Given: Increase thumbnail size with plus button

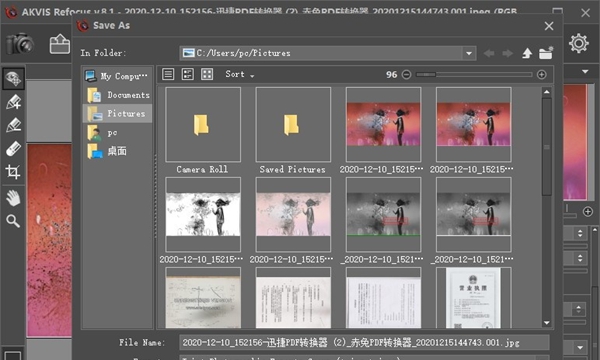Looking at the screenshot, I should point(541,74).
